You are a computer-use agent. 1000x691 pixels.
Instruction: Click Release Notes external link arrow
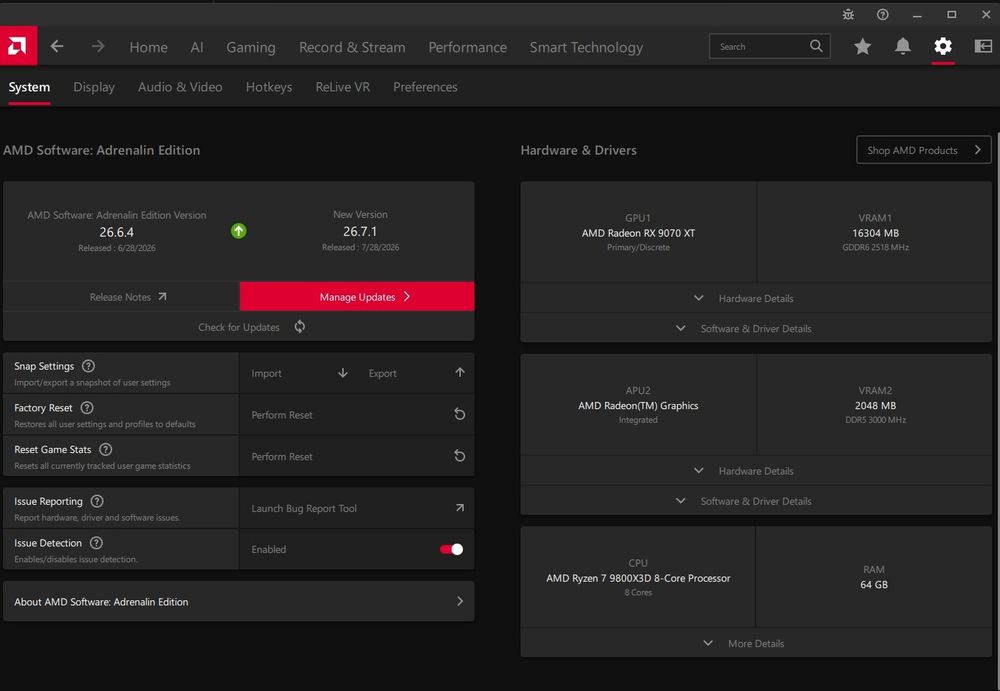coord(162,296)
